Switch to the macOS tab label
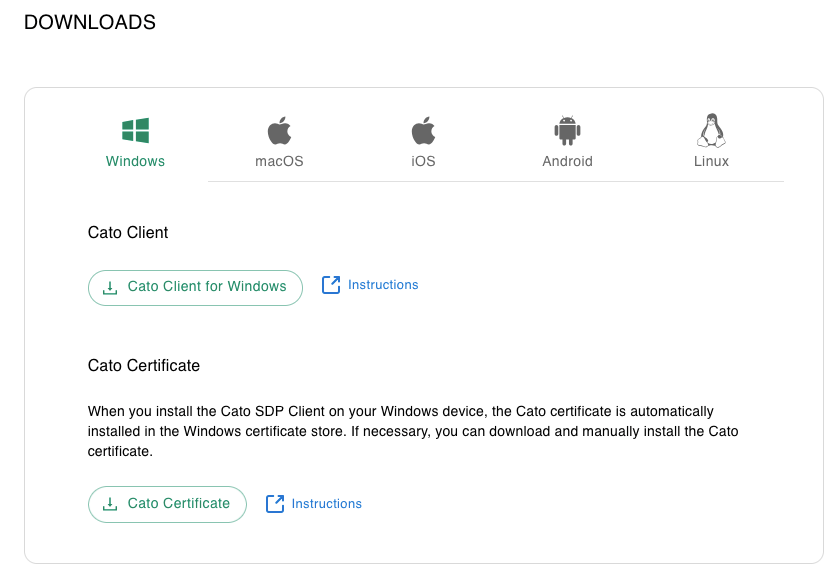The height and width of the screenshot is (573, 829). (x=279, y=161)
